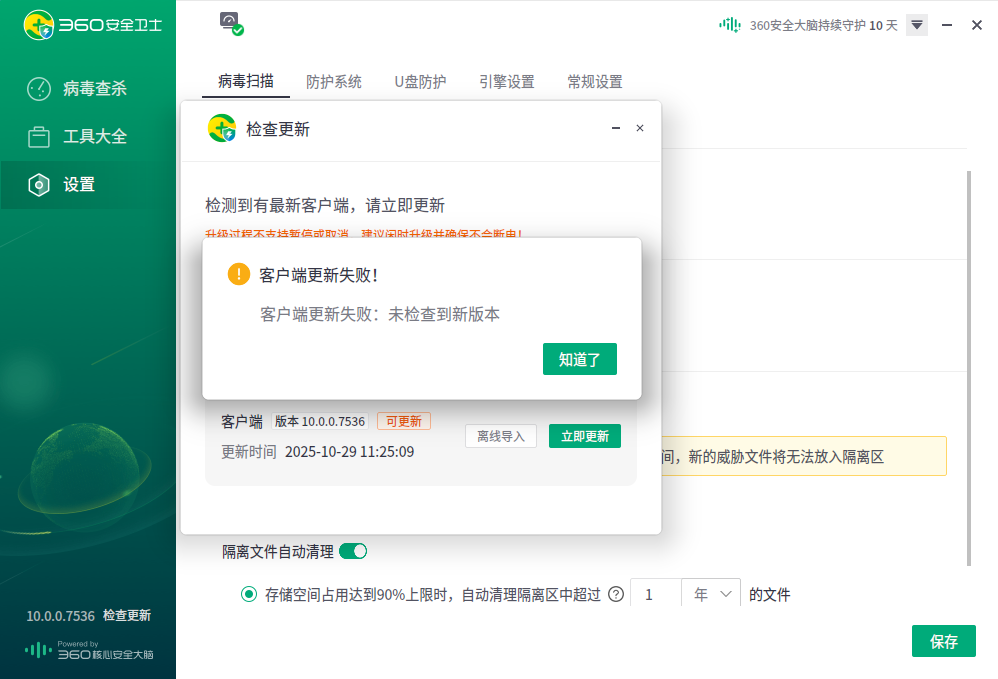
Task: Close the main 360 window
Action: (977, 25)
